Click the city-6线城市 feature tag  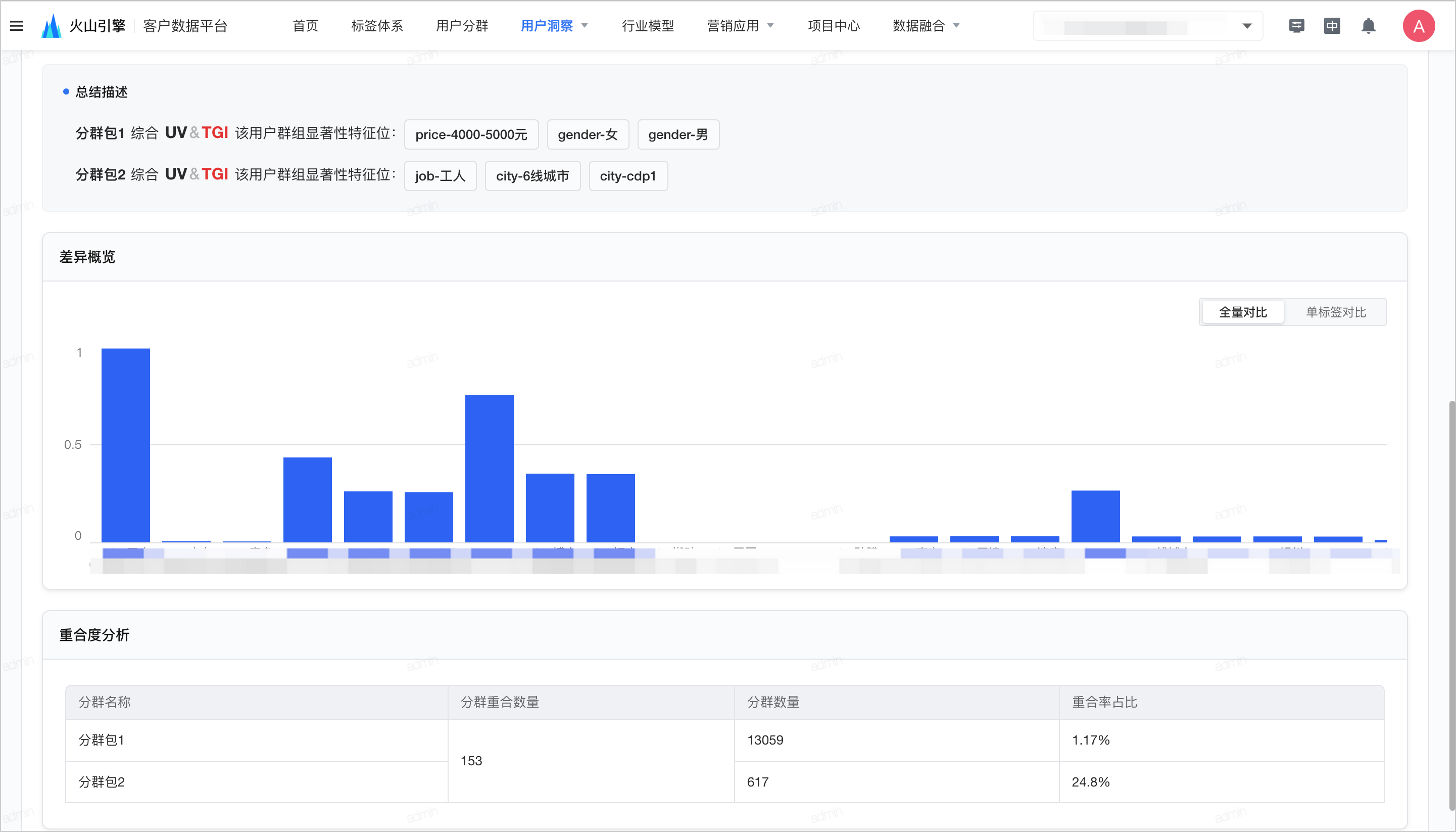point(532,176)
